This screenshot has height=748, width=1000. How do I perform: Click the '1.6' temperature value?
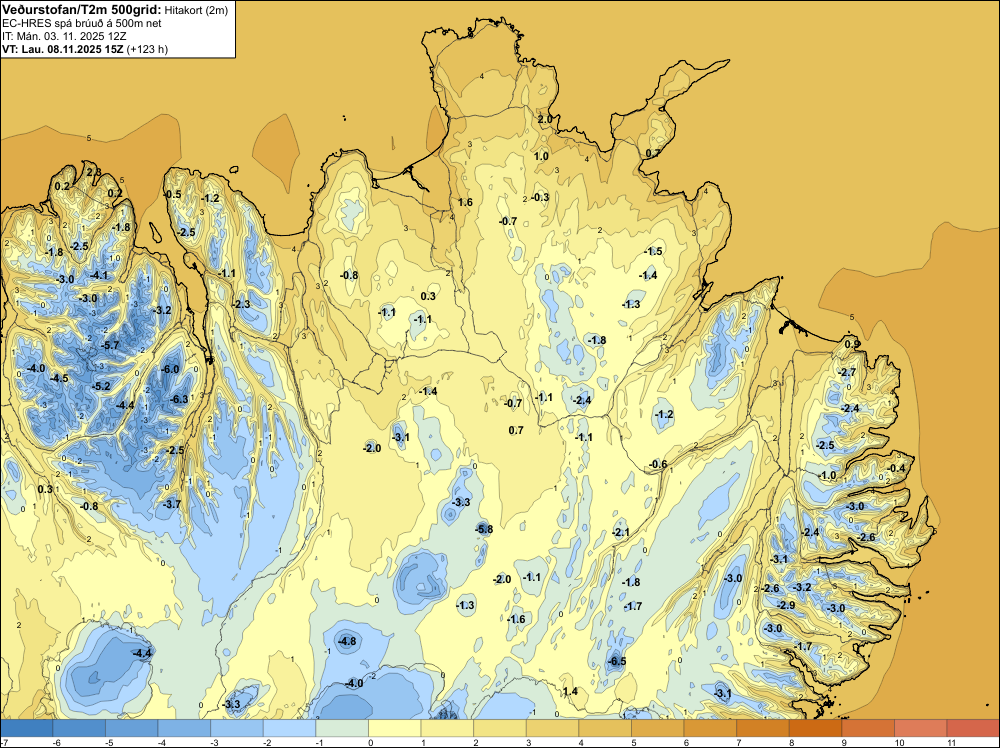click(x=466, y=202)
